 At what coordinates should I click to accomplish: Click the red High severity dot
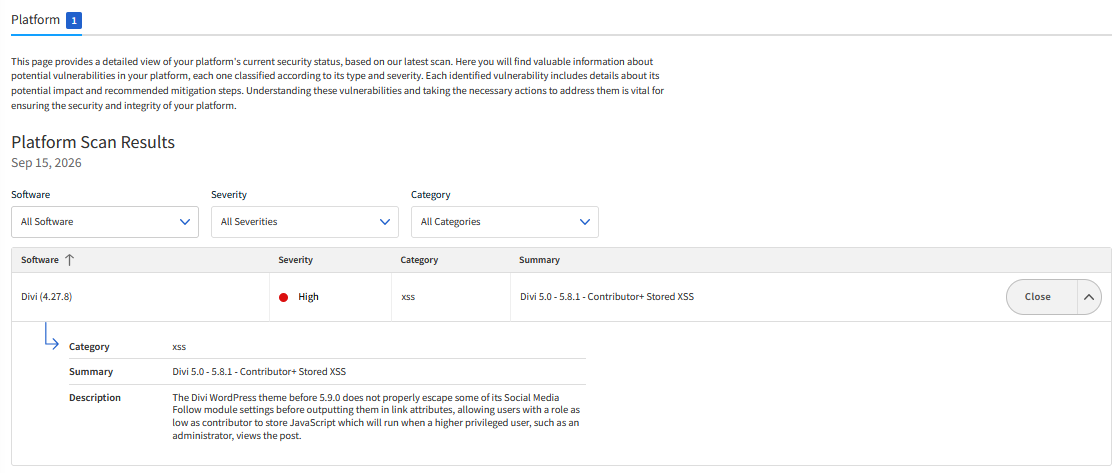coord(283,298)
